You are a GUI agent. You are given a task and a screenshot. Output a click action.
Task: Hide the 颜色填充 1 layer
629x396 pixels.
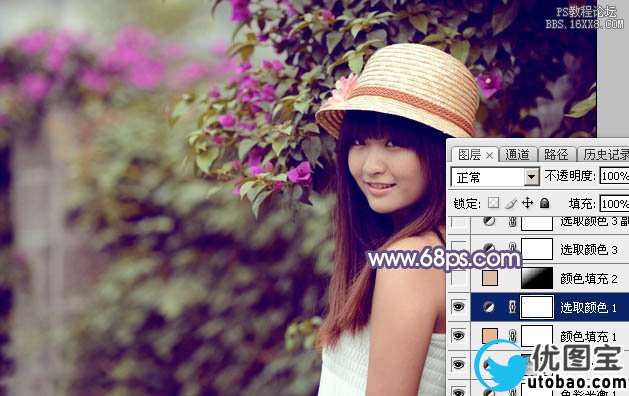point(459,335)
